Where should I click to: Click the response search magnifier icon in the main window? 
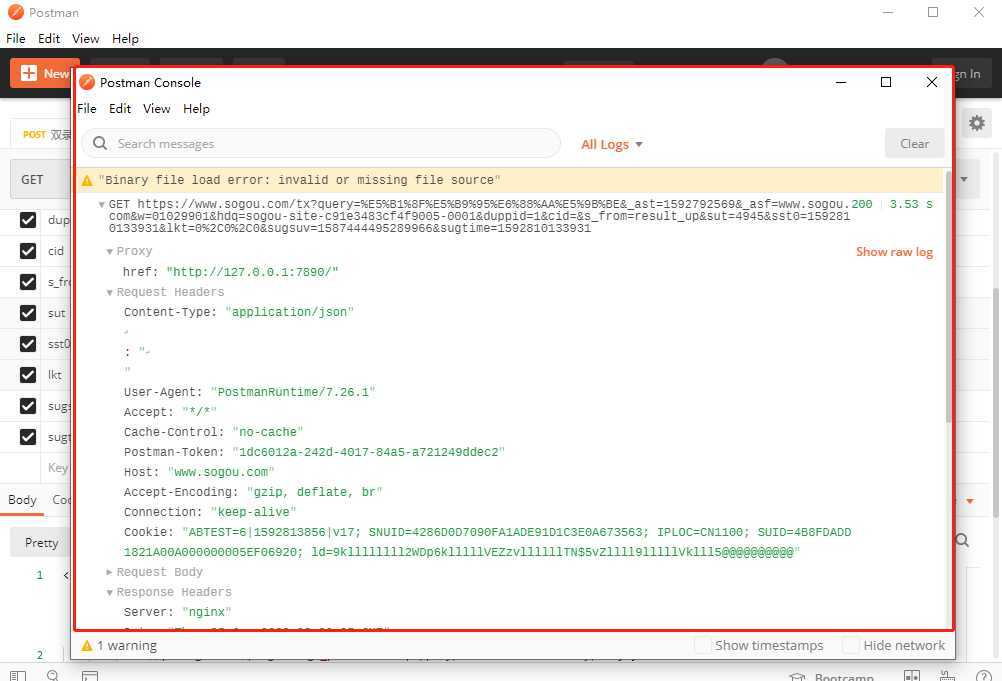point(962,541)
